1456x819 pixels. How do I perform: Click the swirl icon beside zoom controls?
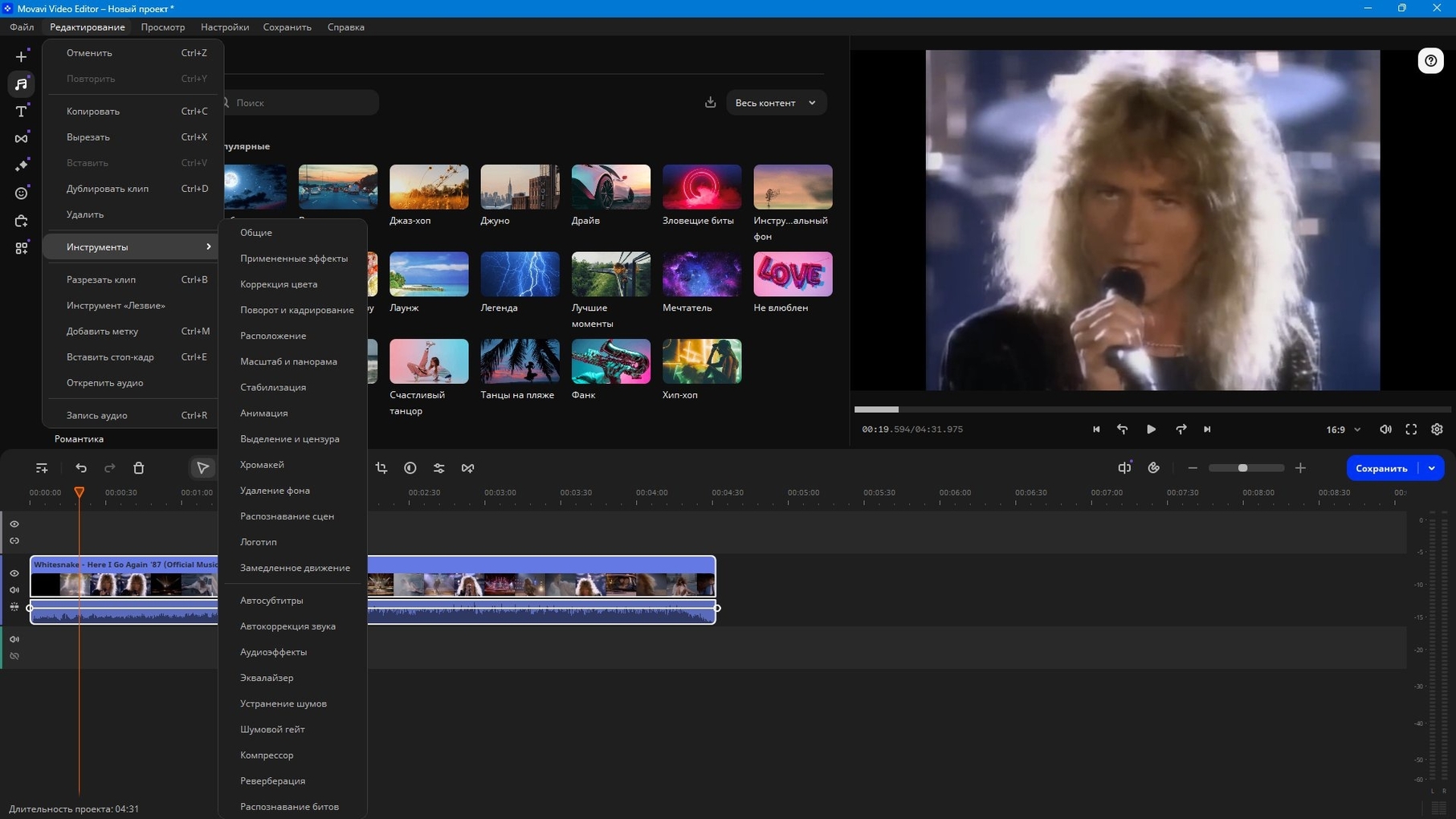pos(1154,468)
